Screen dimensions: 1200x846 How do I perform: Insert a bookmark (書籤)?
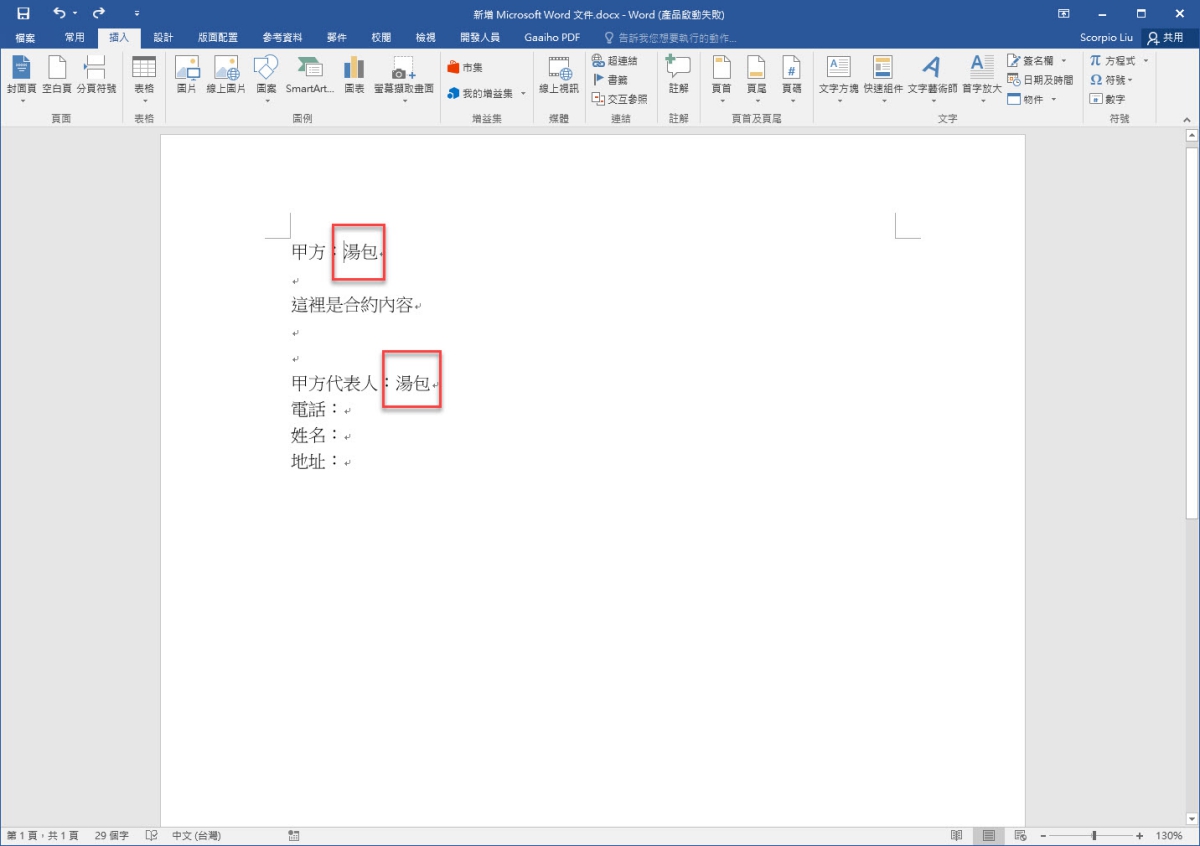611,80
